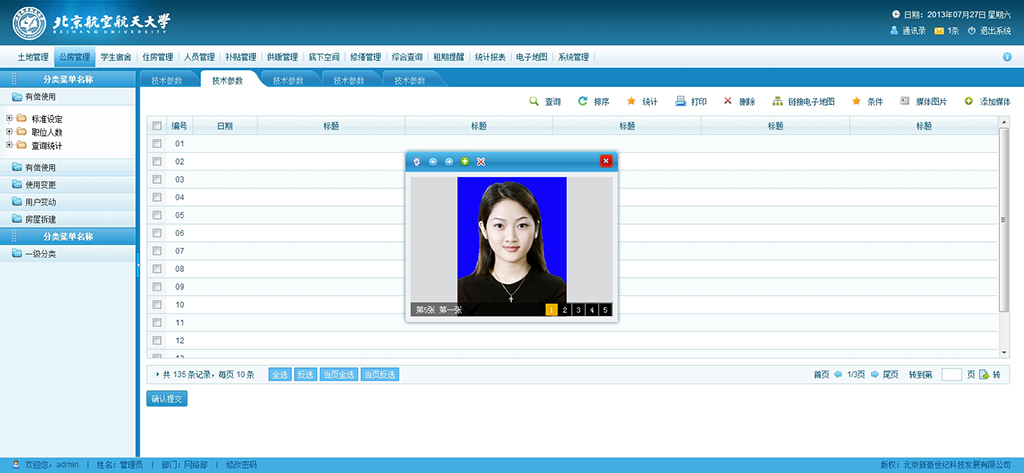Expand the 查询统计 tree node
This screenshot has height=473, width=1024.
click(8, 145)
